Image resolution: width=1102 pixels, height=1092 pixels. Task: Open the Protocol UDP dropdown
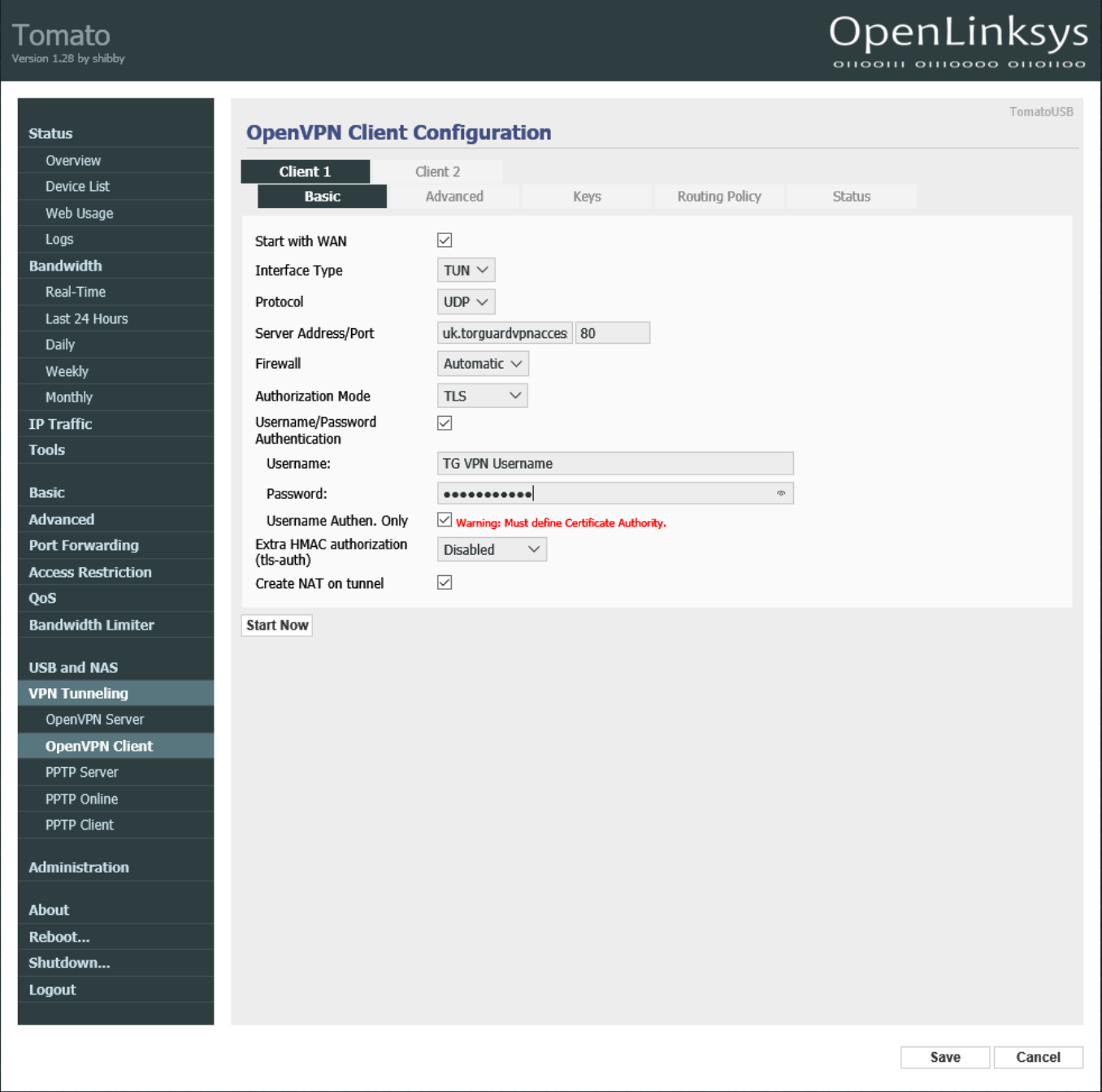click(x=466, y=302)
